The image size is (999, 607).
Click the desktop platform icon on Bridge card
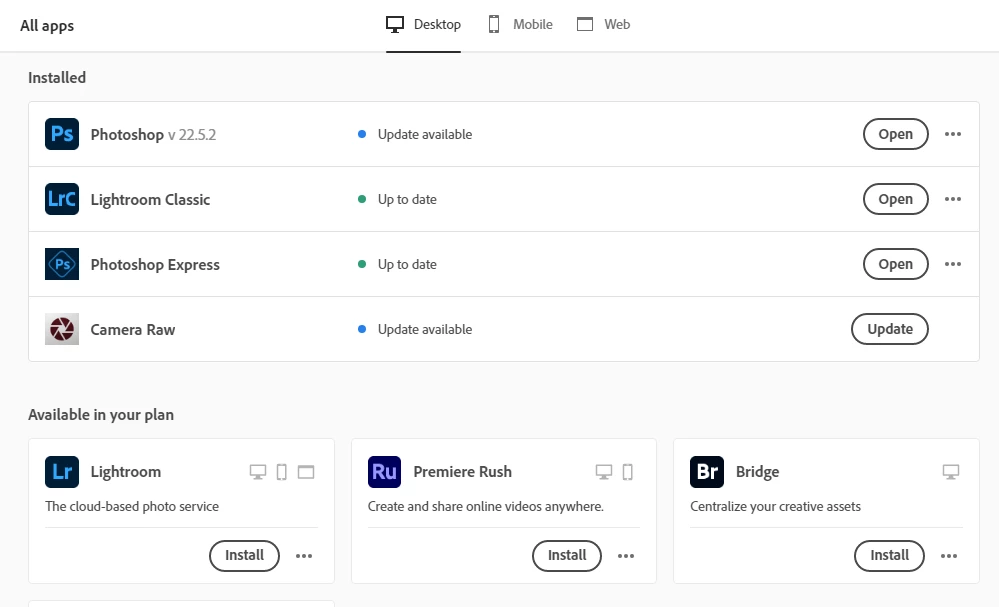click(x=951, y=472)
